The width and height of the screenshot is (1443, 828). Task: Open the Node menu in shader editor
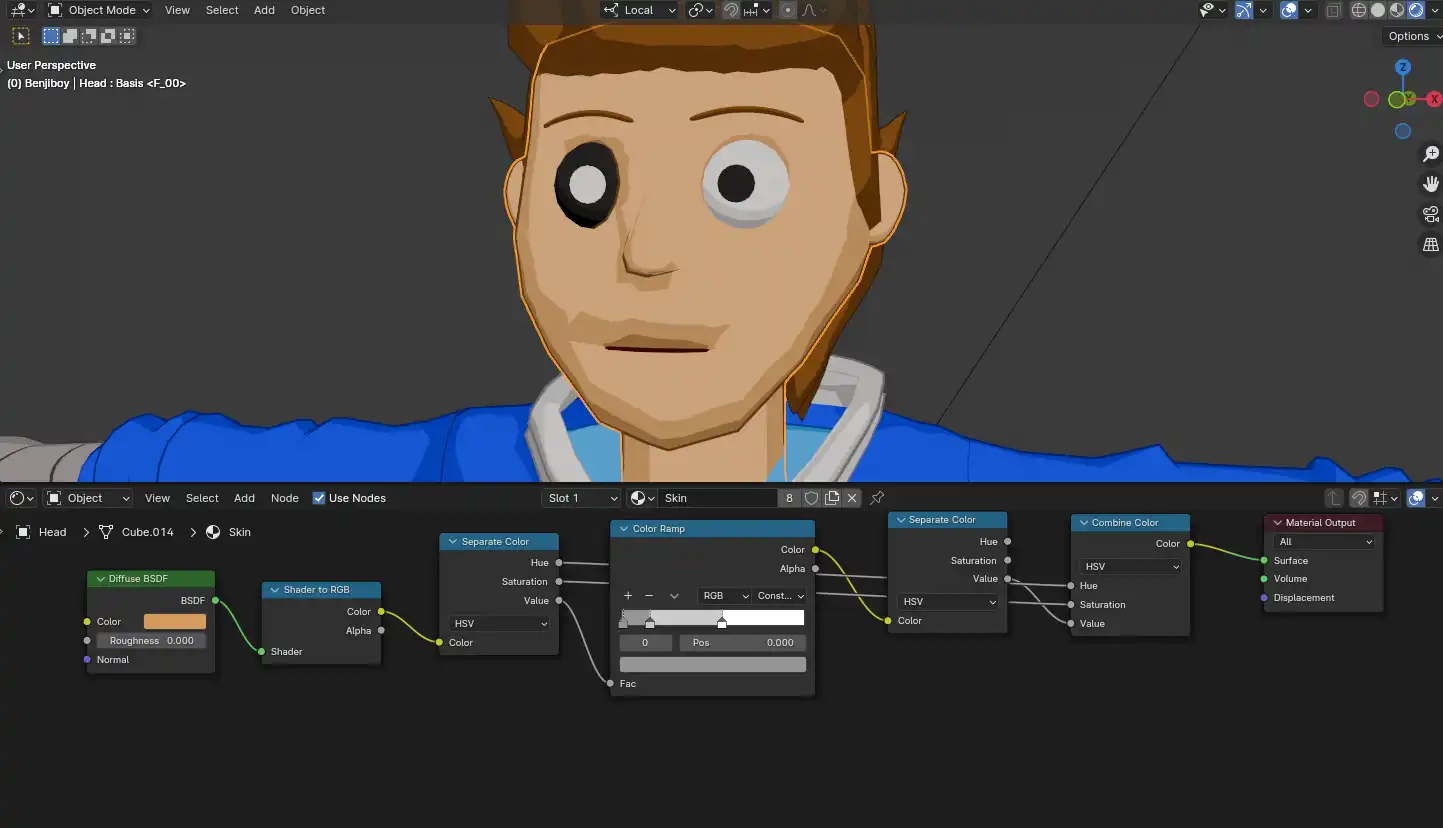pyautogui.click(x=284, y=497)
